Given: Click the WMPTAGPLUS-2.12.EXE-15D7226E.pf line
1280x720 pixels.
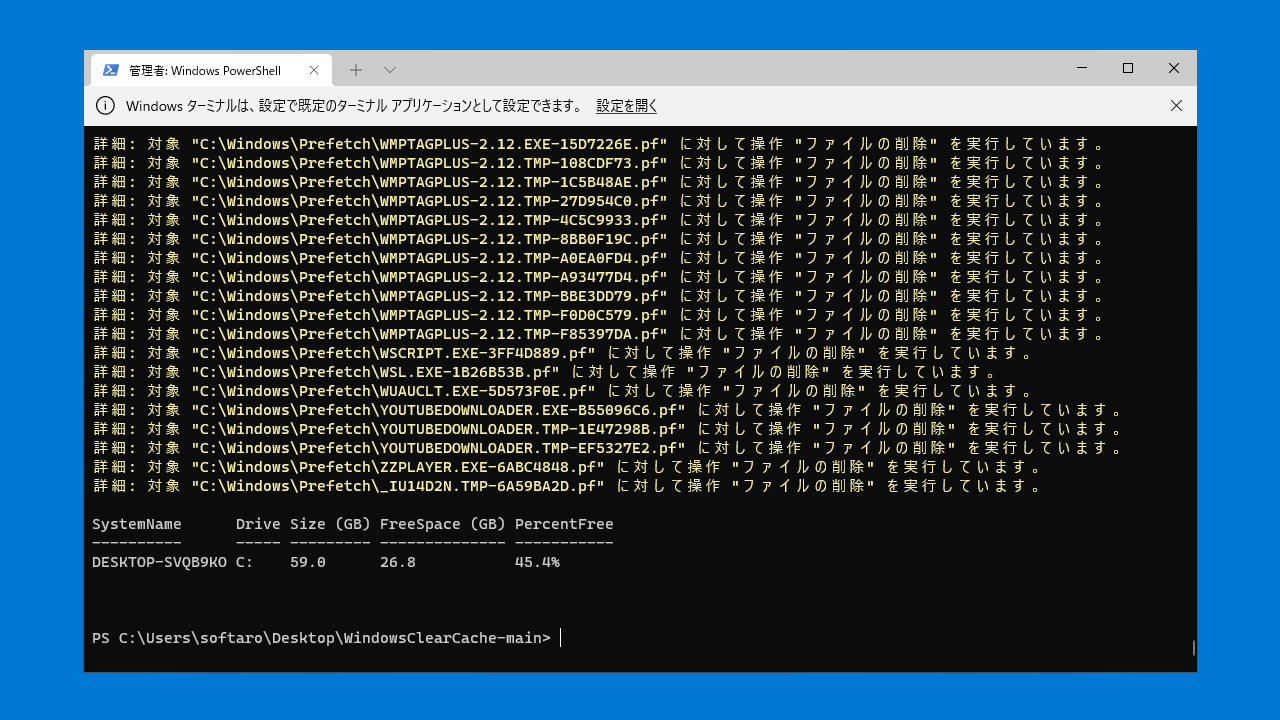Looking at the screenshot, I should pos(598,144).
